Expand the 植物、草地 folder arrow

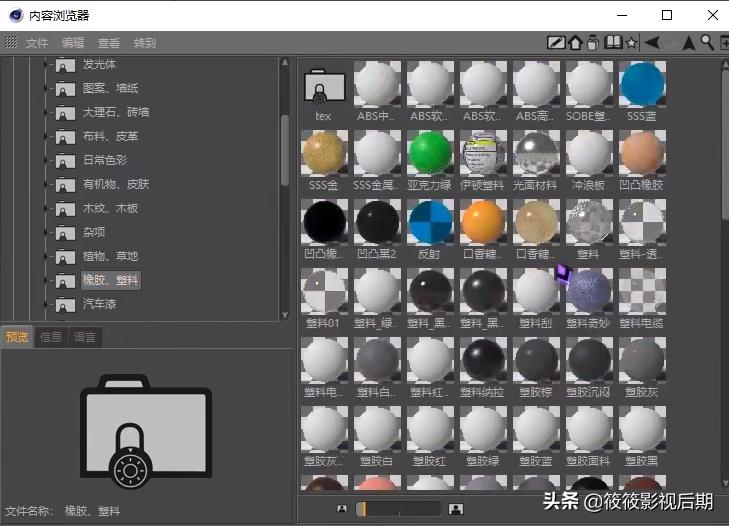46,257
